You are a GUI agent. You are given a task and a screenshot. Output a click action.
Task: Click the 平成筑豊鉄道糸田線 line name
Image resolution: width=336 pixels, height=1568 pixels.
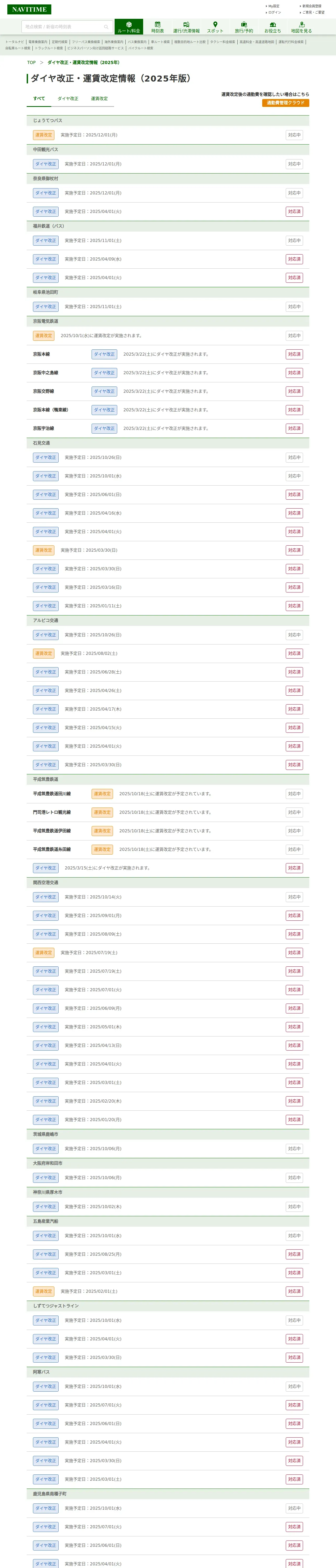52,850
